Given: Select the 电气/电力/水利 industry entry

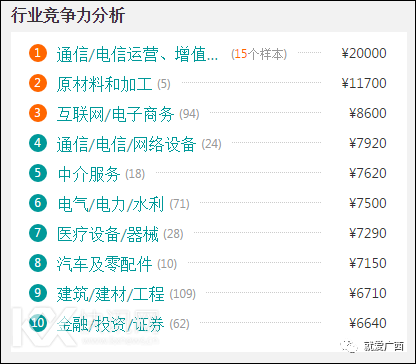Looking at the screenshot, I should coord(111,204).
